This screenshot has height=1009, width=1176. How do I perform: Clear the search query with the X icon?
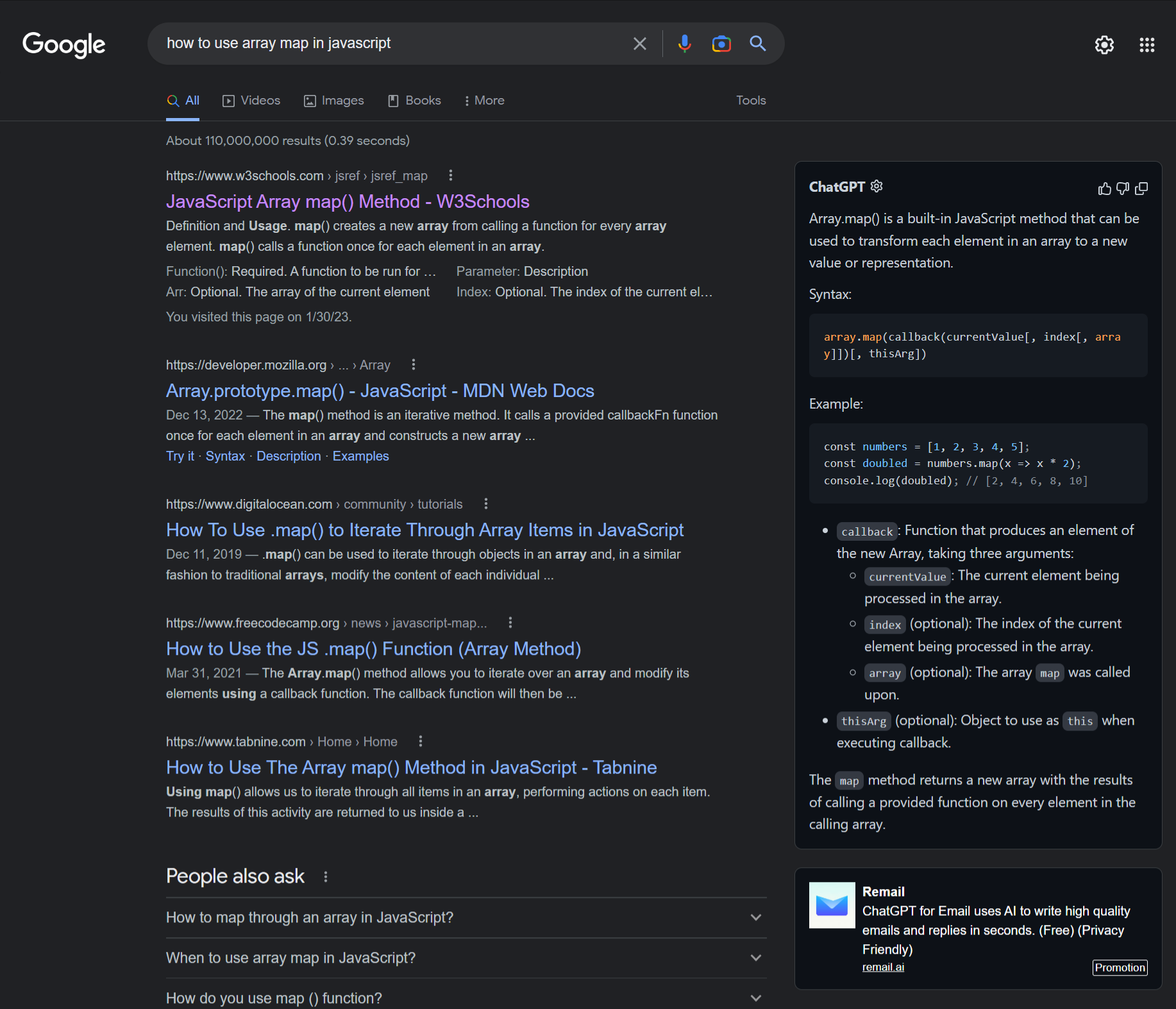point(639,44)
